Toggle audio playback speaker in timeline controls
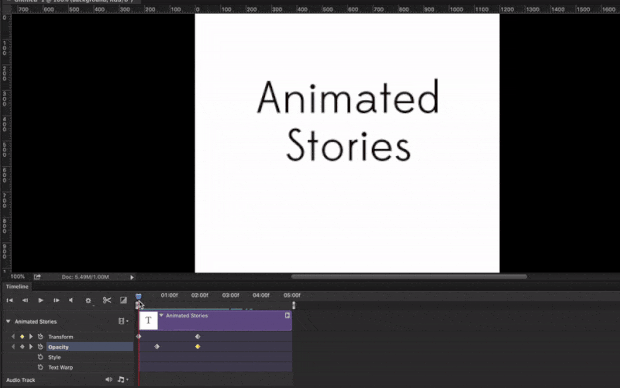Screen dimensions: 620x388 71,301
